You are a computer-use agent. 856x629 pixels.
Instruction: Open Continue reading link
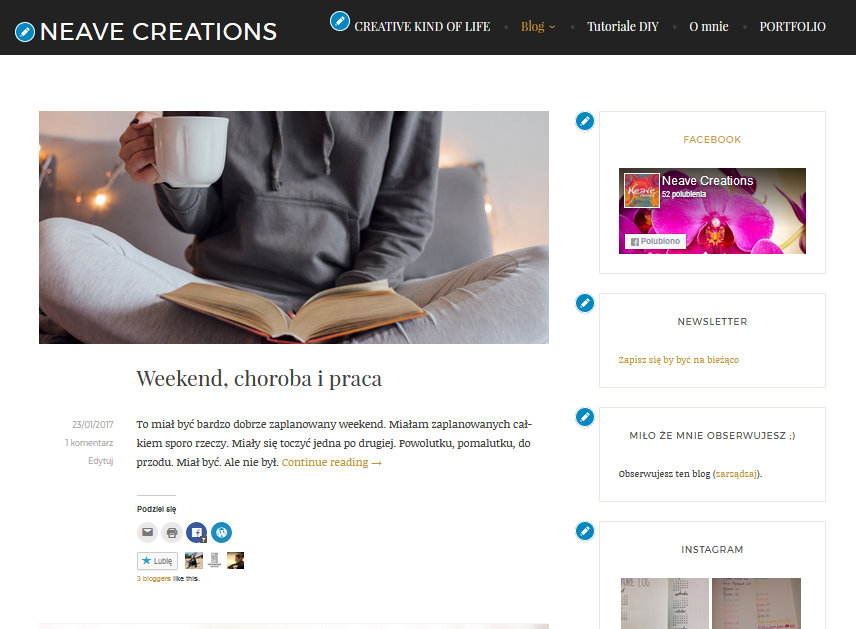pyautogui.click(x=331, y=462)
